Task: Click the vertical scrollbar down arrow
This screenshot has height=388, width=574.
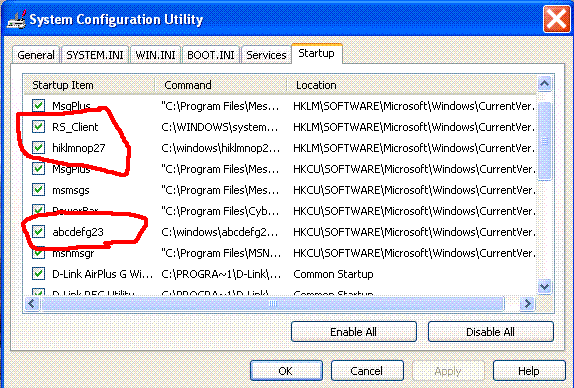Action: pos(545,286)
